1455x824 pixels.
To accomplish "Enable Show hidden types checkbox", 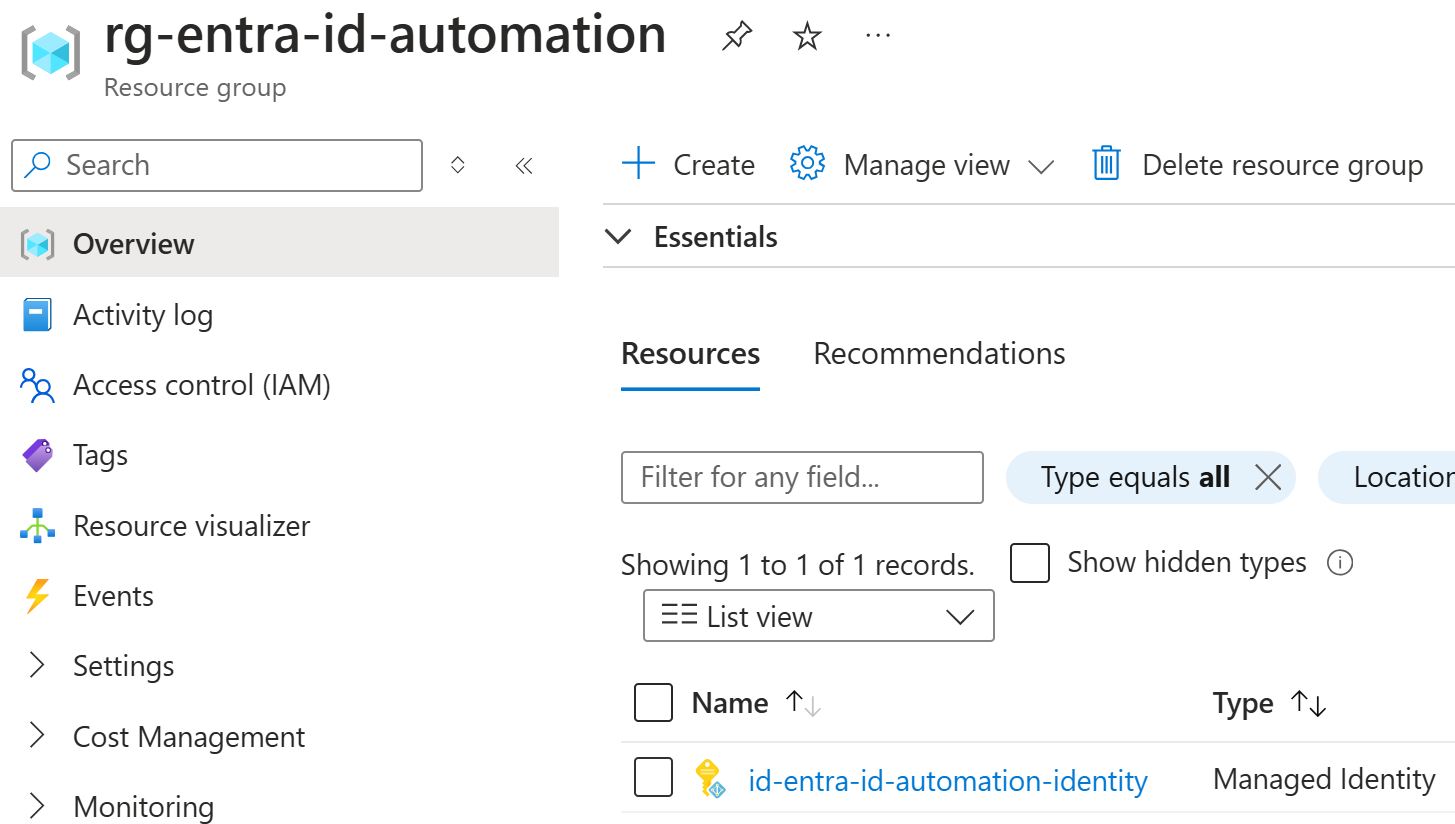I will (1030, 563).
